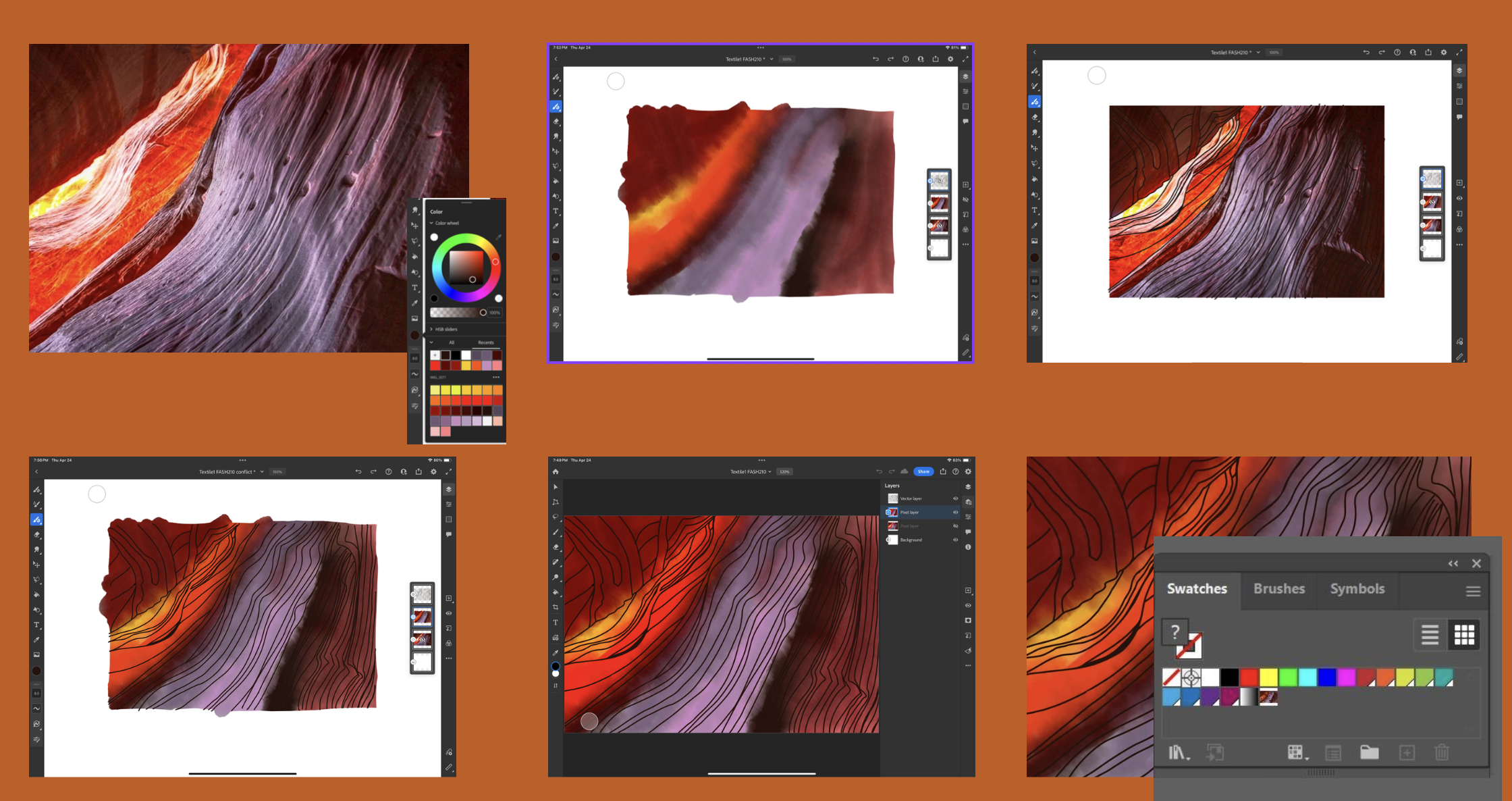Click Redo in the 7:56 PM screenshot
Screen dimensions: 1512x801
tap(373, 471)
